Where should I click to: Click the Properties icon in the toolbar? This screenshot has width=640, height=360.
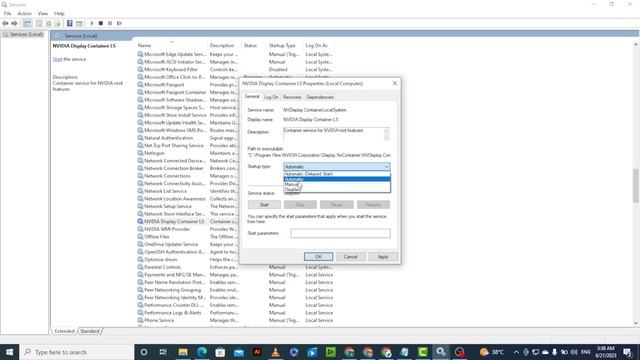[x=39, y=23]
